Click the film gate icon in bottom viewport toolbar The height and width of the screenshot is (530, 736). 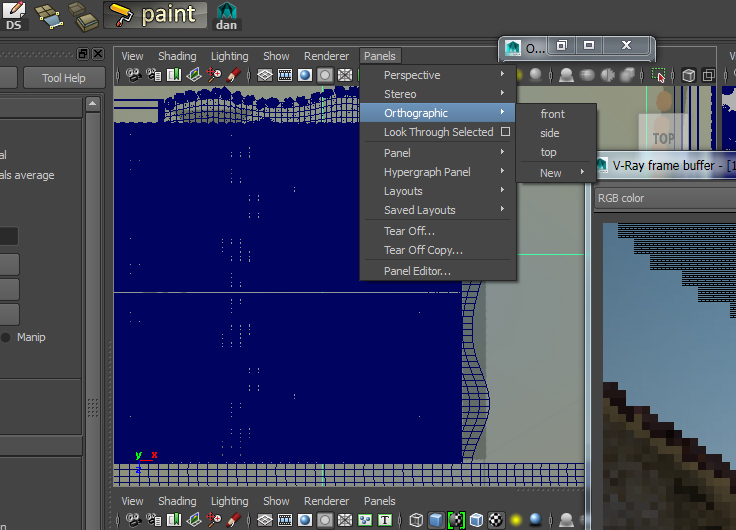pyautogui.click(x=285, y=520)
